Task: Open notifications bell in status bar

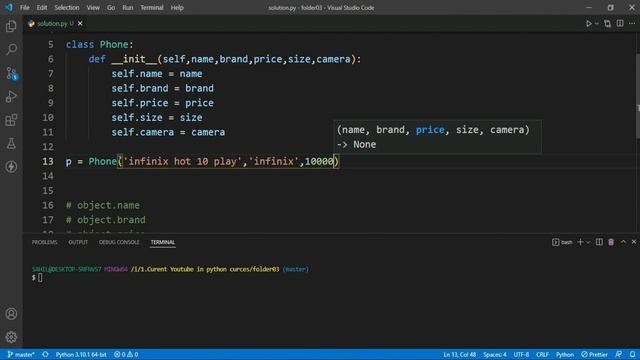Action: tap(632, 354)
